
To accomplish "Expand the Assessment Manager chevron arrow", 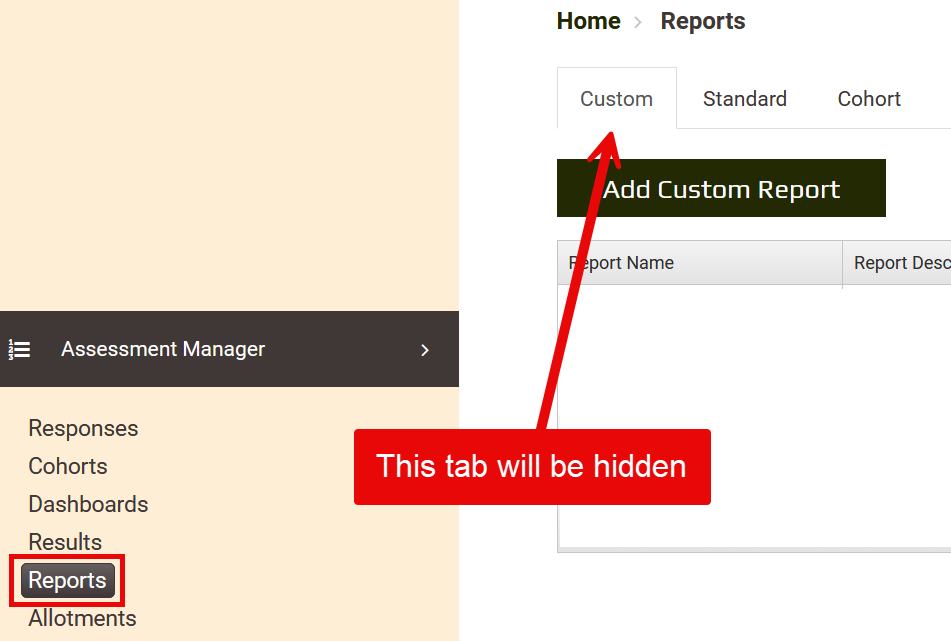I will [x=424, y=349].
